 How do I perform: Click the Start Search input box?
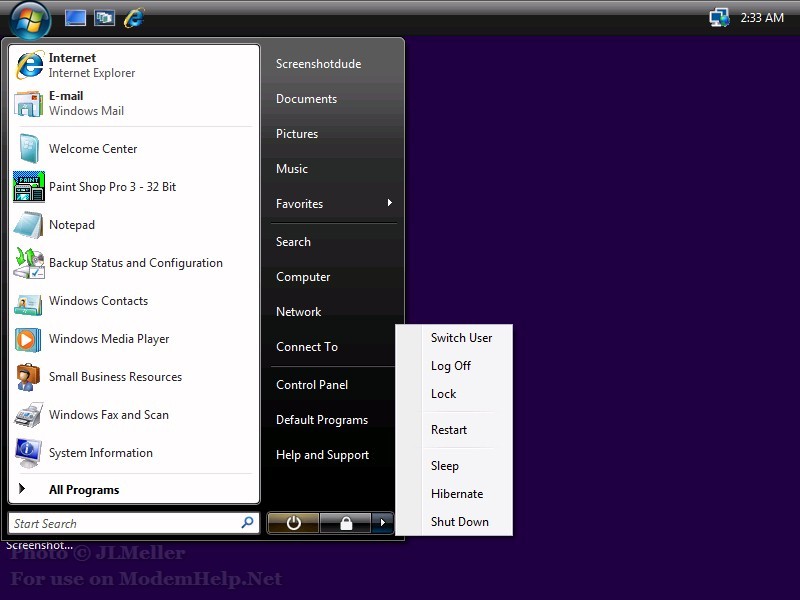pos(125,523)
